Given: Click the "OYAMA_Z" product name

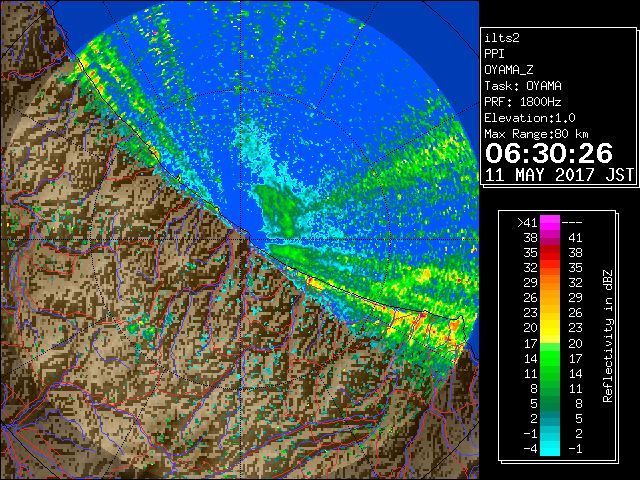Looking at the screenshot, I should pyautogui.click(x=509, y=70).
